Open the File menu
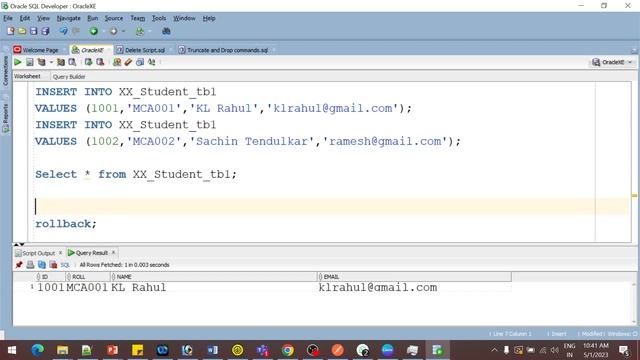 pos(8,18)
